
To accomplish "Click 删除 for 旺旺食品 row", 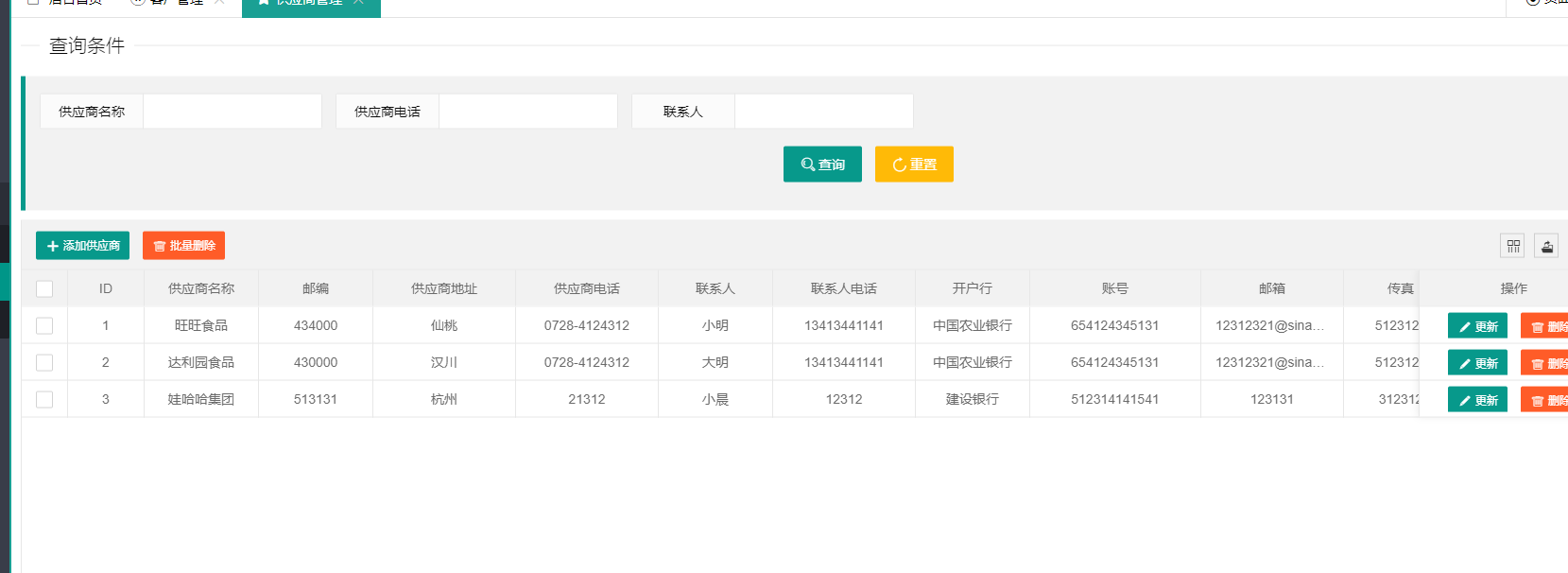I will click(x=1544, y=326).
